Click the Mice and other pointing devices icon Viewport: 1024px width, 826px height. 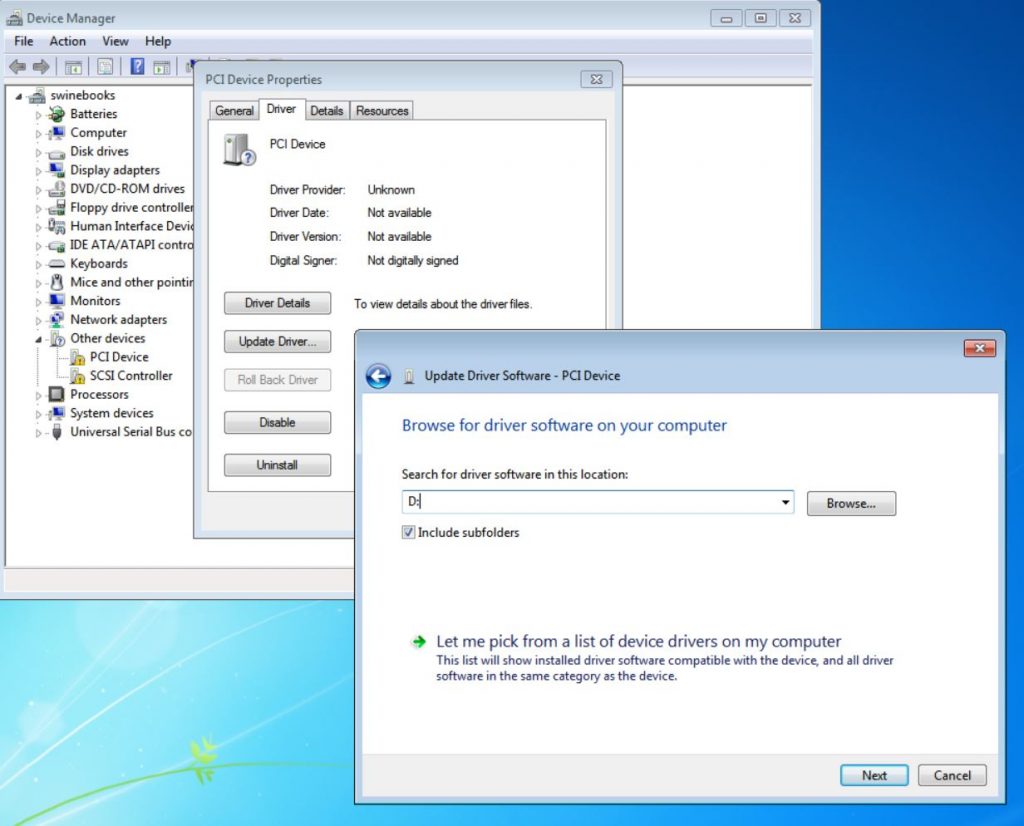(x=57, y=283)
